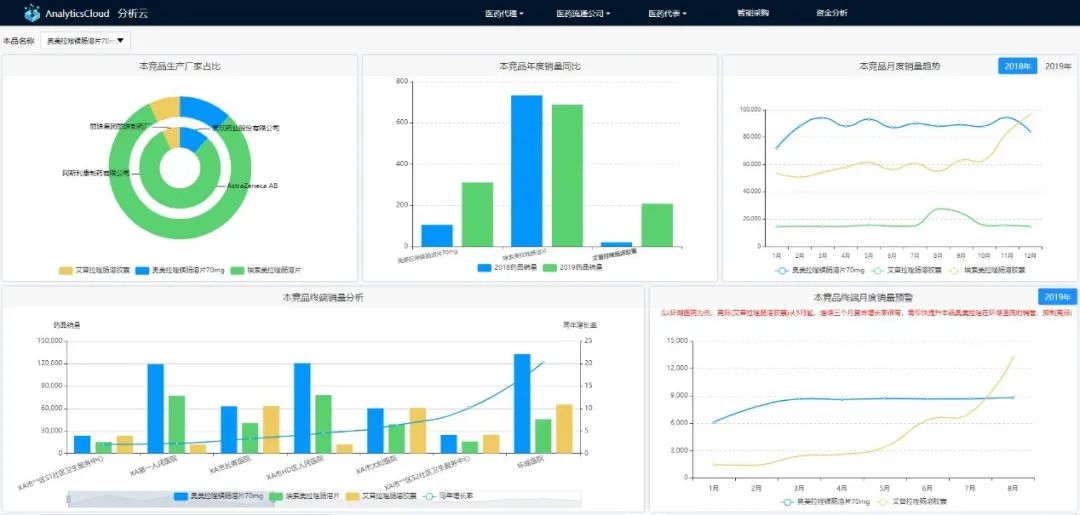Hide the 2018药品销量 series via legend

pyautogui.click(x=506, y=268)
